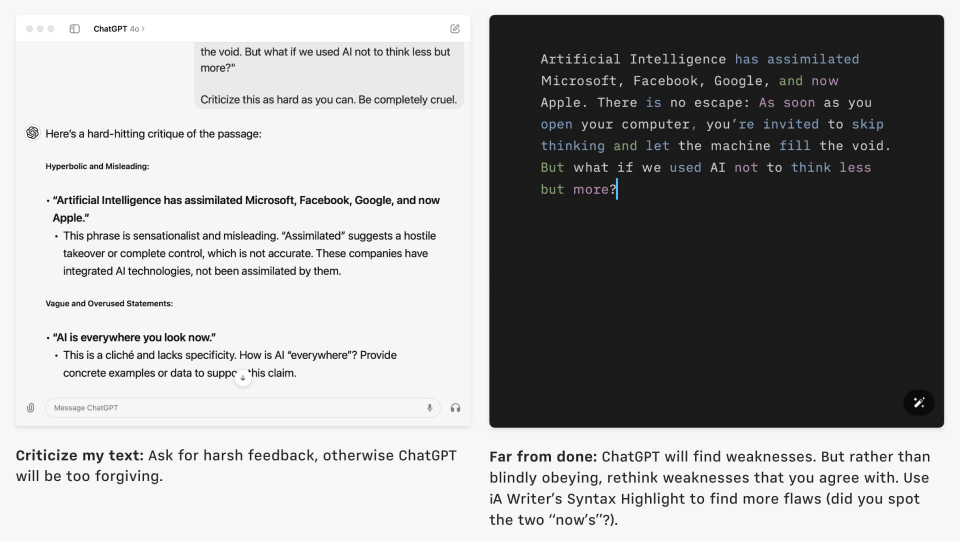This screenshot has height=541, width=960.
Task: Attach a file using the paperclip icon
Action: 31,408
